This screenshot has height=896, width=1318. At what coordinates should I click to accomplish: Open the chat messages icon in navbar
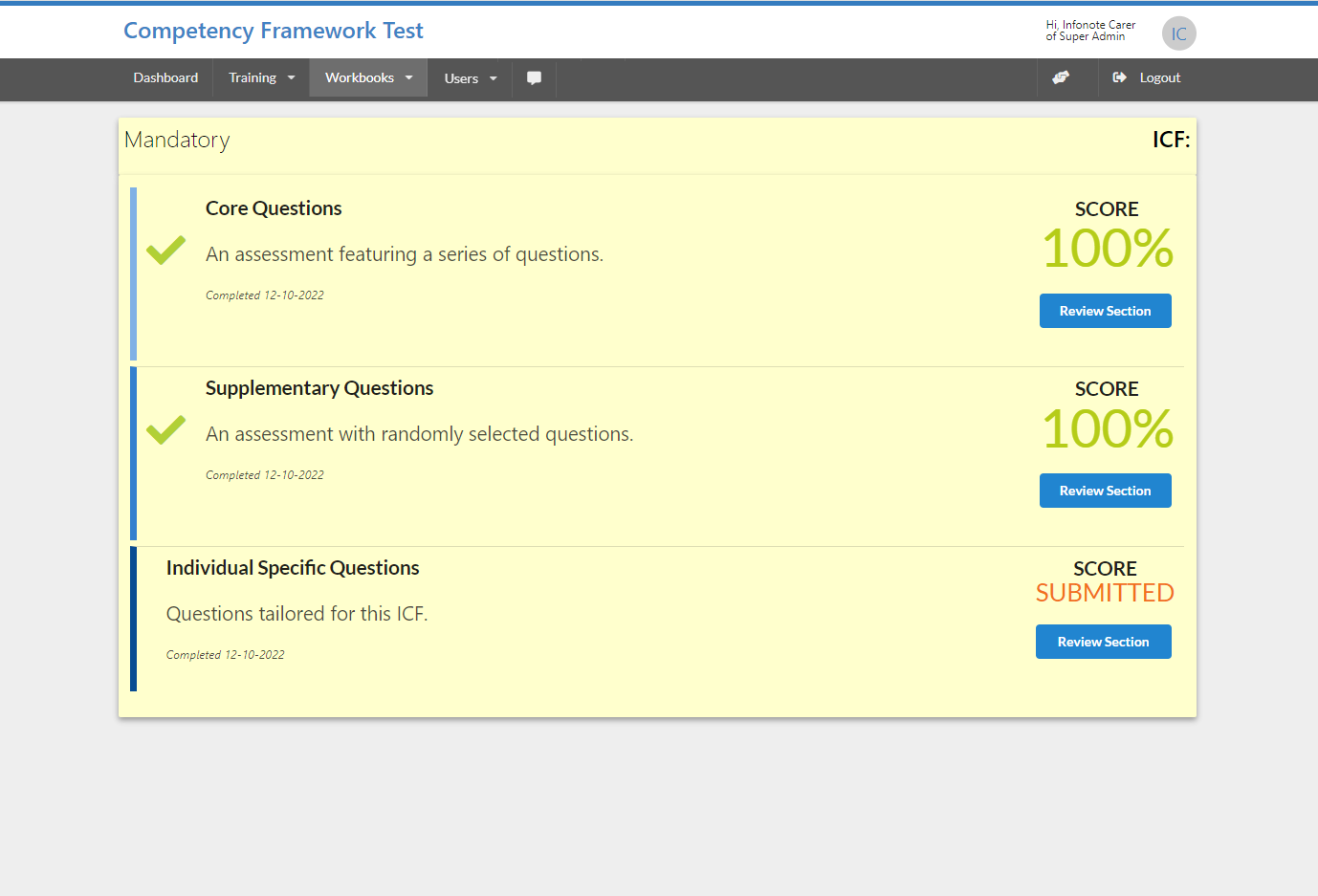pos(535,78)
